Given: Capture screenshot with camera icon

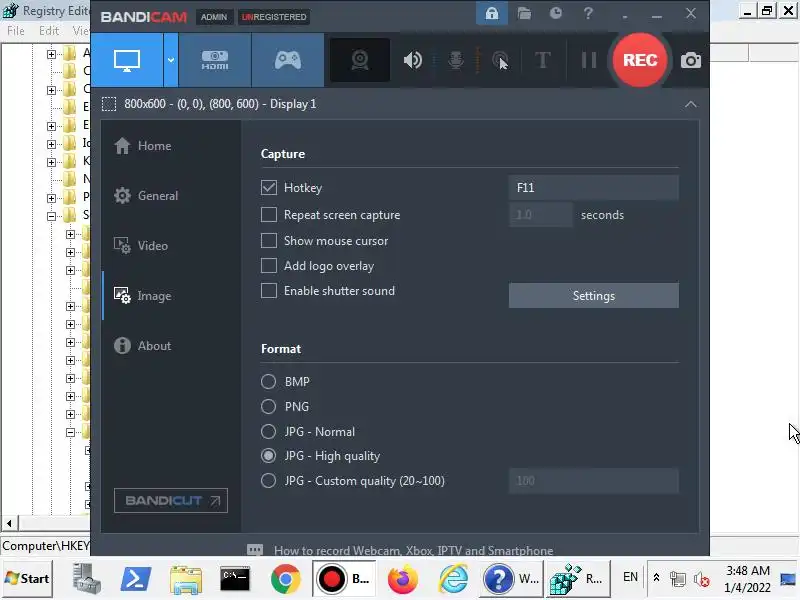Looking at the screenshot, I should (x=691, y=61).
